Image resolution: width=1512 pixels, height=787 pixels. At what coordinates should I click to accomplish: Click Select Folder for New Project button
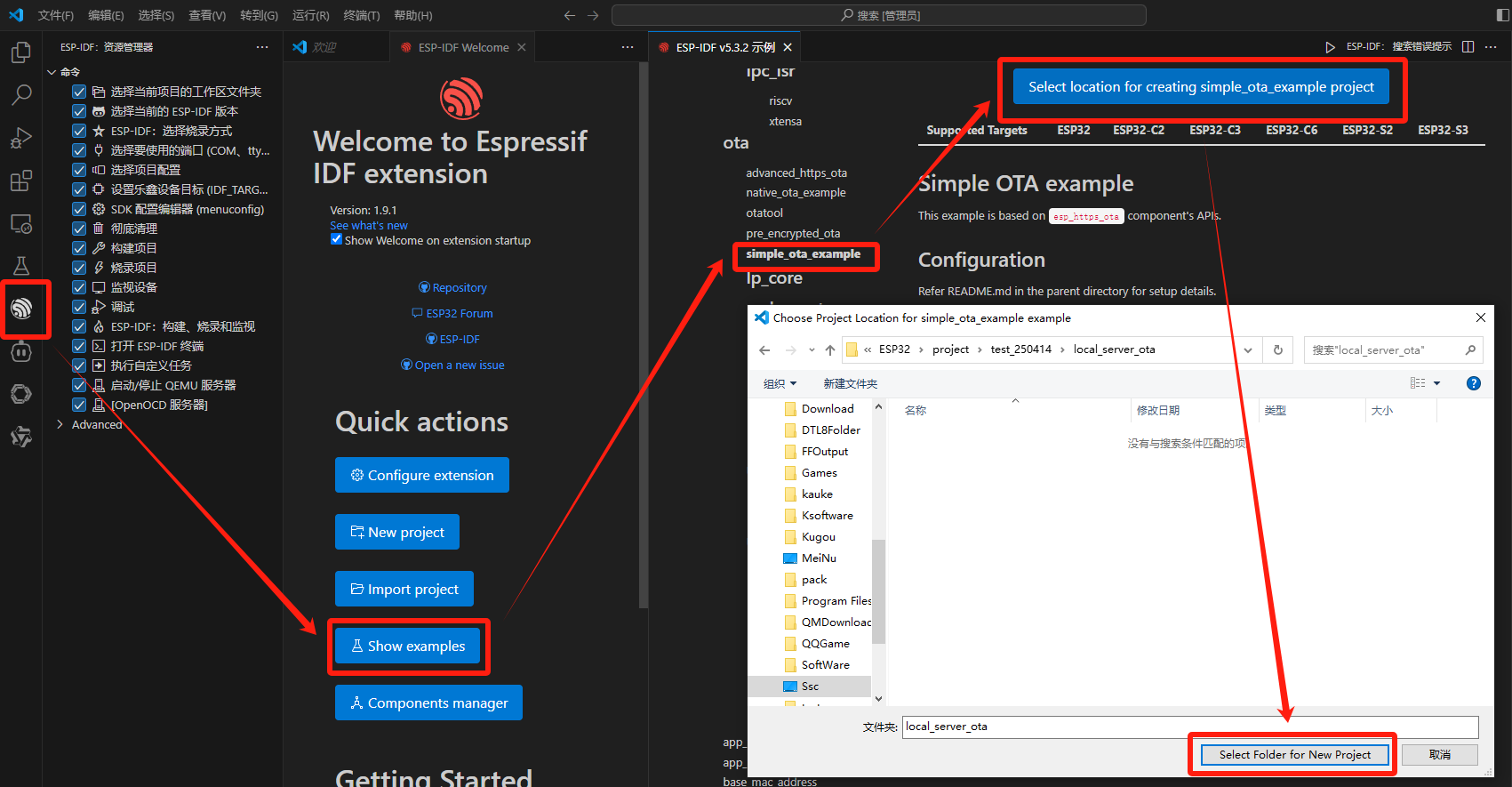[1294, 754]
